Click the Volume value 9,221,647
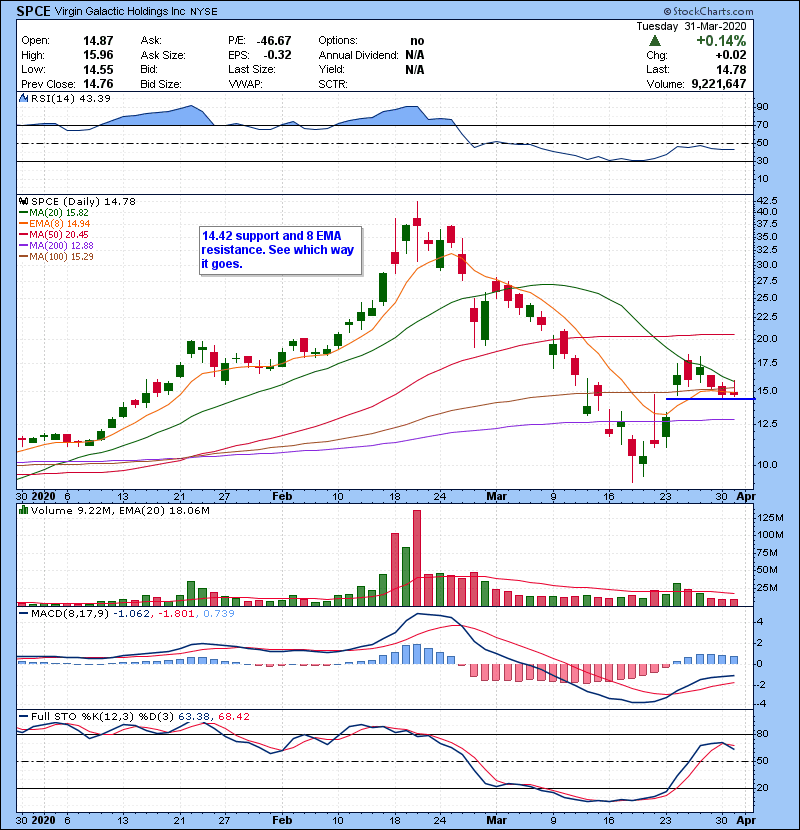800x830 pixels. coord(718,84)
